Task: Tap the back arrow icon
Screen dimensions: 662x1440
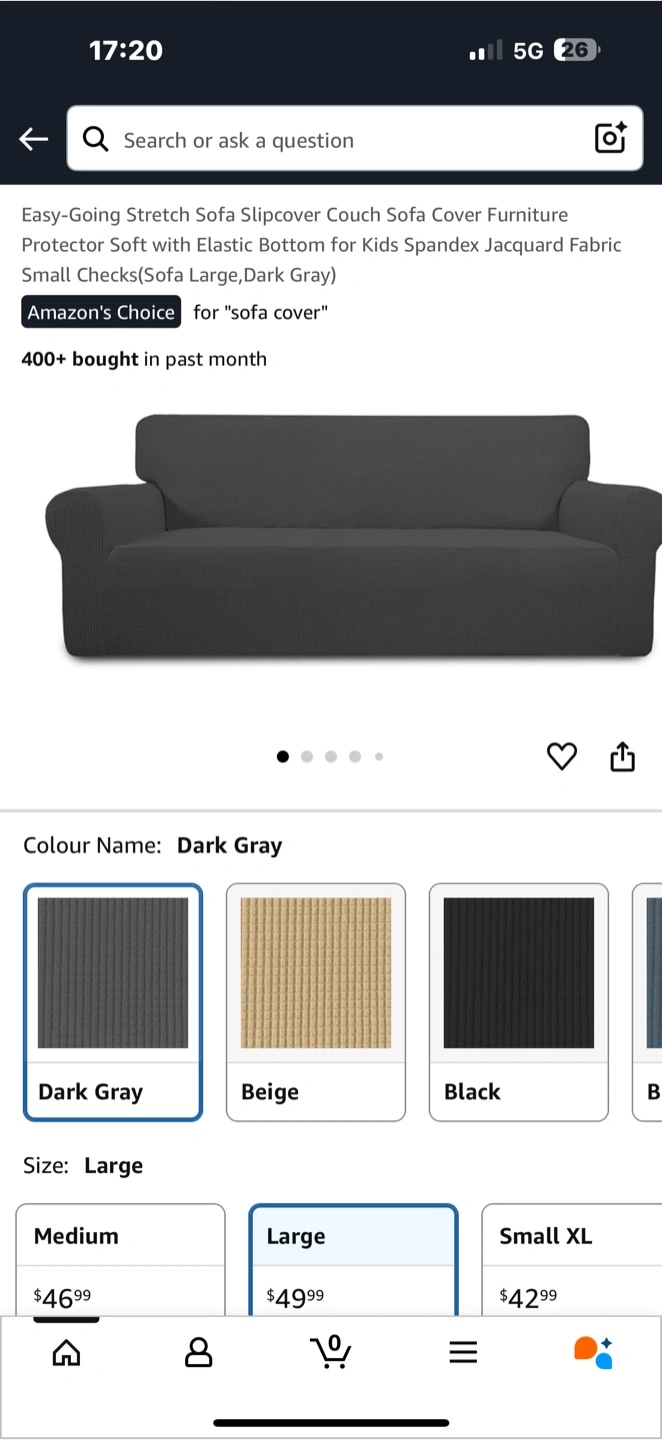Action: click(x=34, y=140)
